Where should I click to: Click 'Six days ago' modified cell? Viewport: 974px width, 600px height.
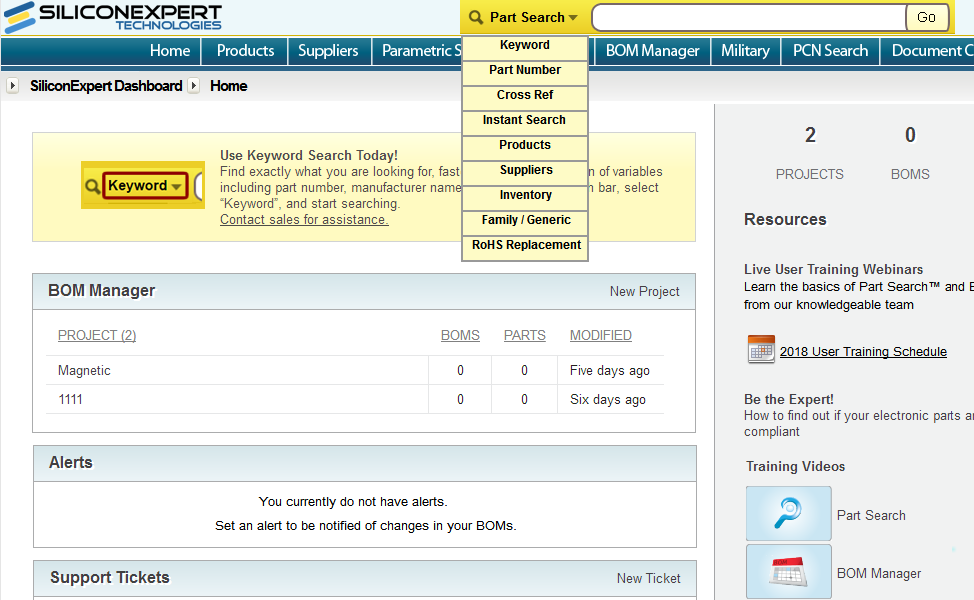click(x=608, y=399)
